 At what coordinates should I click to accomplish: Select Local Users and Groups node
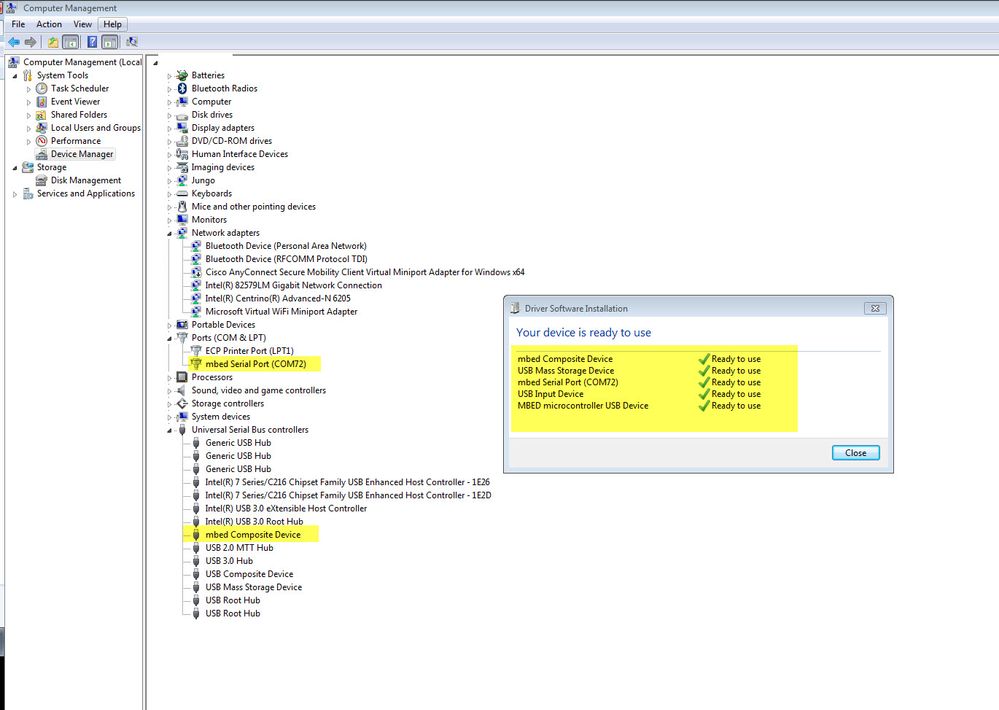coord(96,127)
